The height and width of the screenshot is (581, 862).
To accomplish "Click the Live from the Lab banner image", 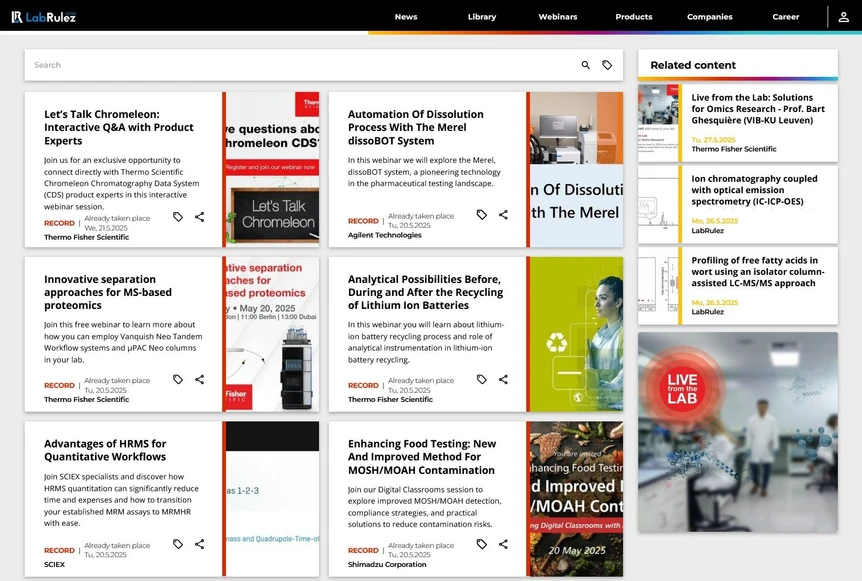I will click(x=737, y=432).
